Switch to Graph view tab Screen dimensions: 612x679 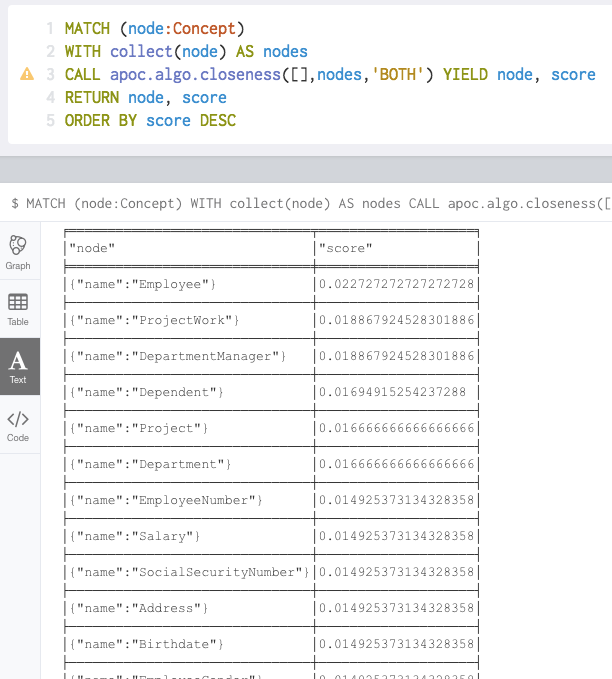19,252
